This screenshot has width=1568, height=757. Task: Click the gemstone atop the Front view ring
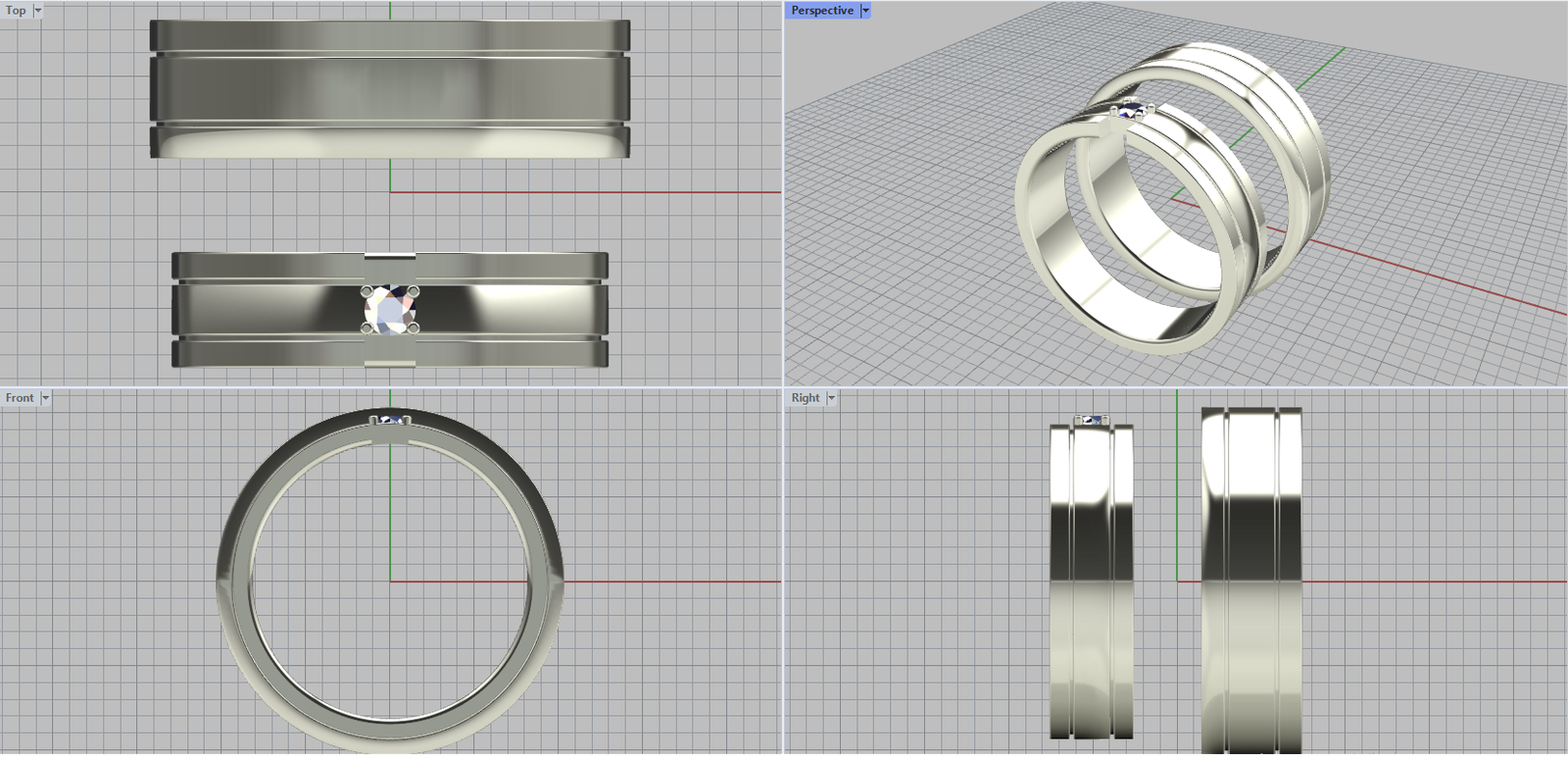point(391,420)
